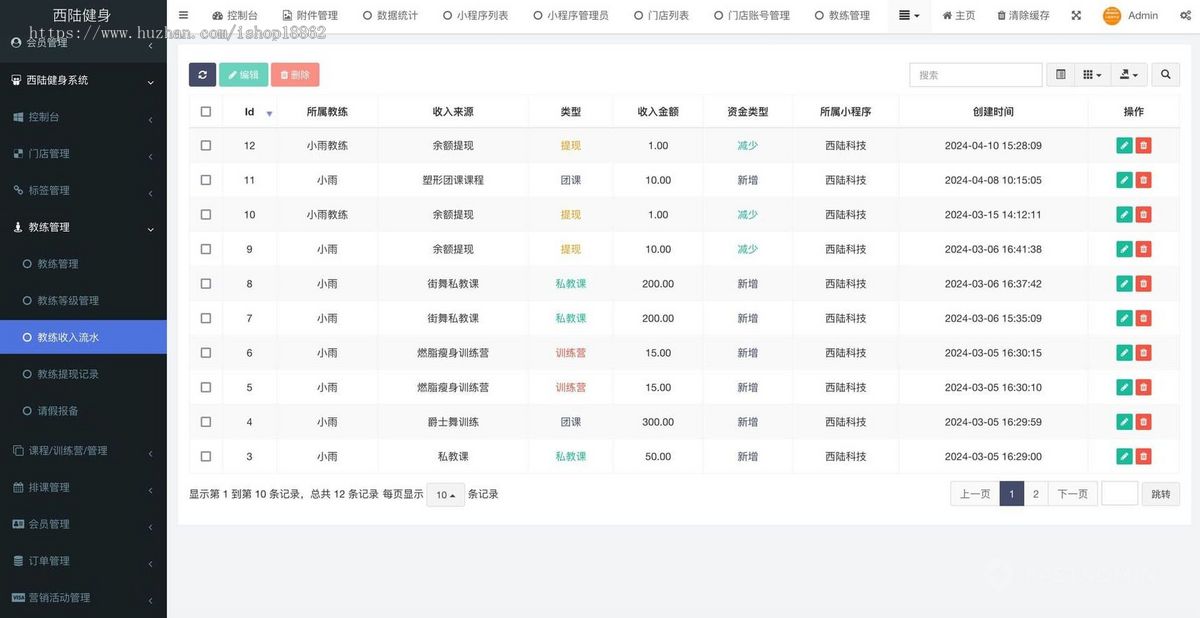Select all rows using the header checkbox
Image resolution: width=1200 pixels, height=618 pixels.
(x=206, y=111)
